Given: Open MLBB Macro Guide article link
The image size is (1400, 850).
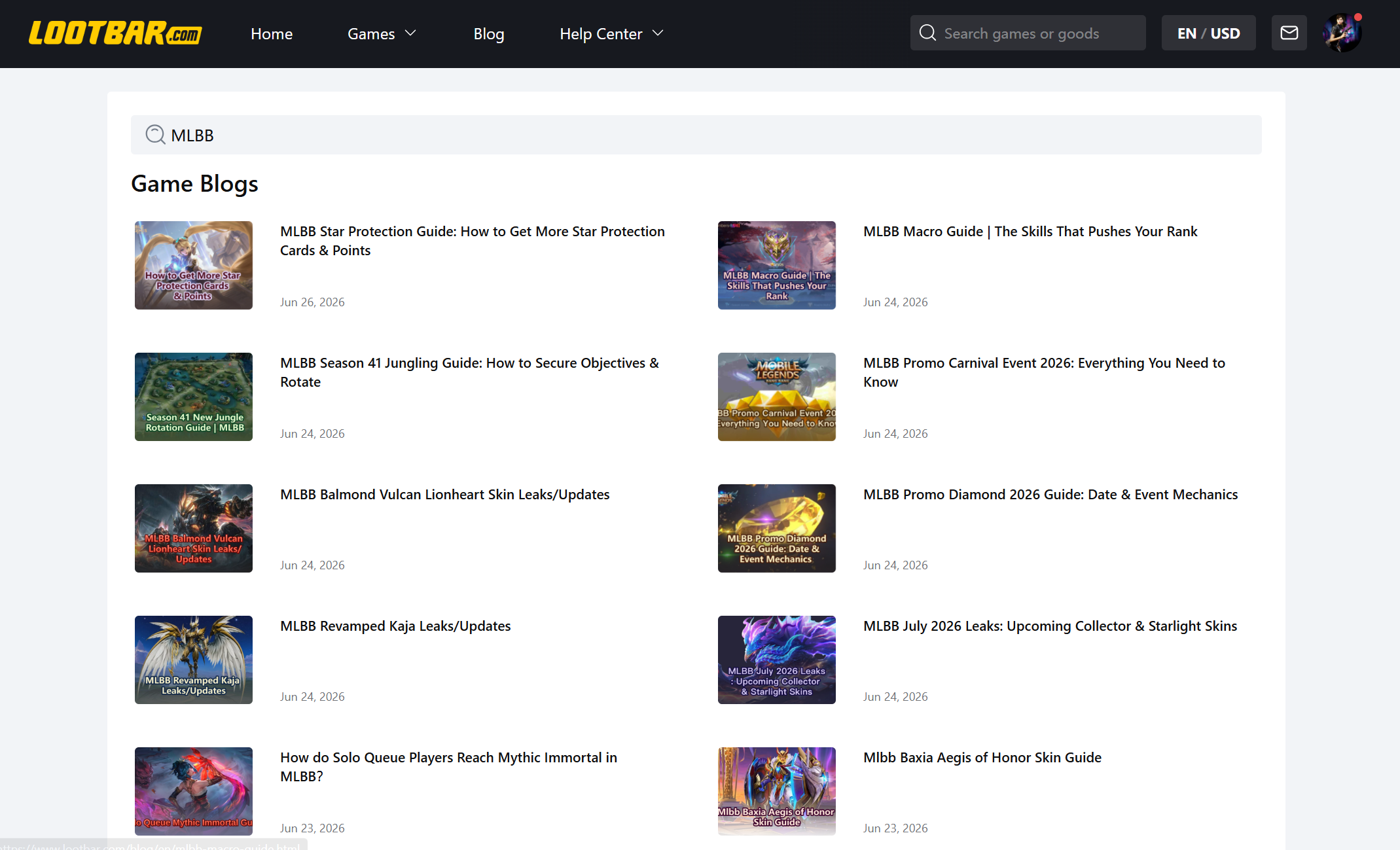Looking at the screenshot, I should 1030,232.
